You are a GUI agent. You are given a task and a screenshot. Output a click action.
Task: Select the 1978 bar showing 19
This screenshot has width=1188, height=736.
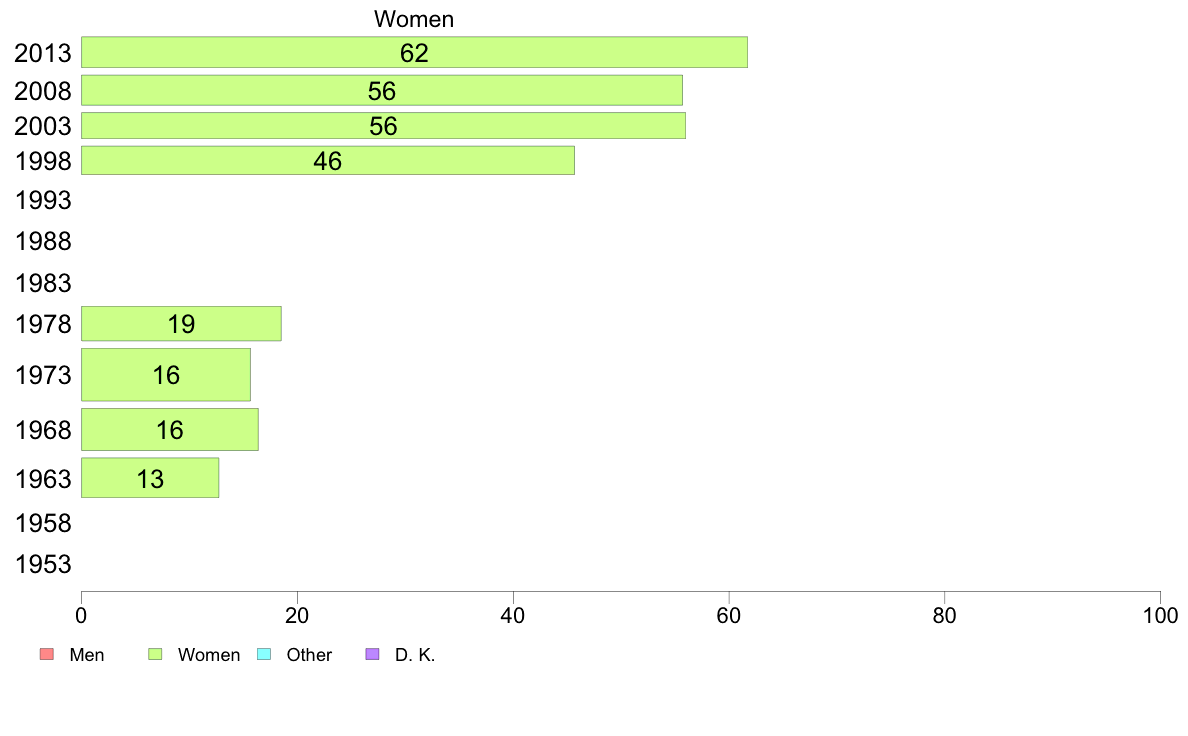[x=181, y=324]
